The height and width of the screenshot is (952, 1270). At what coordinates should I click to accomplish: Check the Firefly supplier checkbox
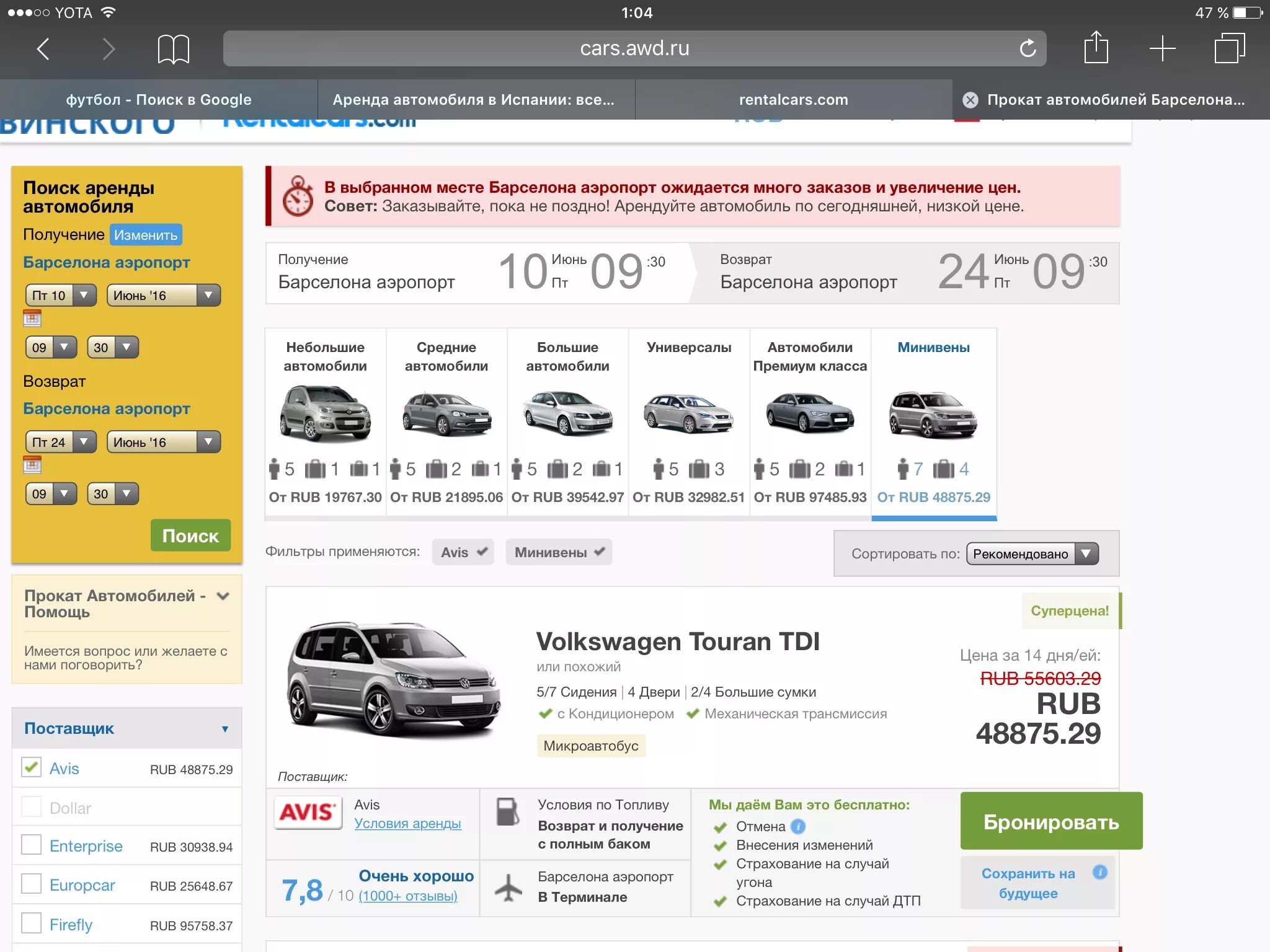(31, 923)
